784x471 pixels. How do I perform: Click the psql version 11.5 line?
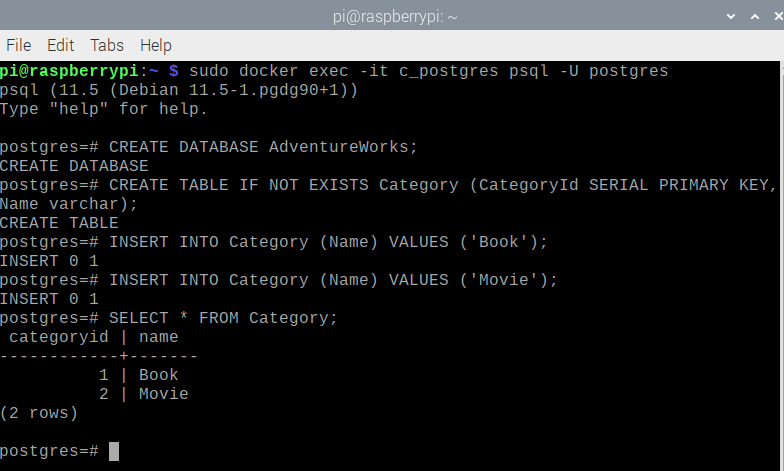[x=179, y=90]
